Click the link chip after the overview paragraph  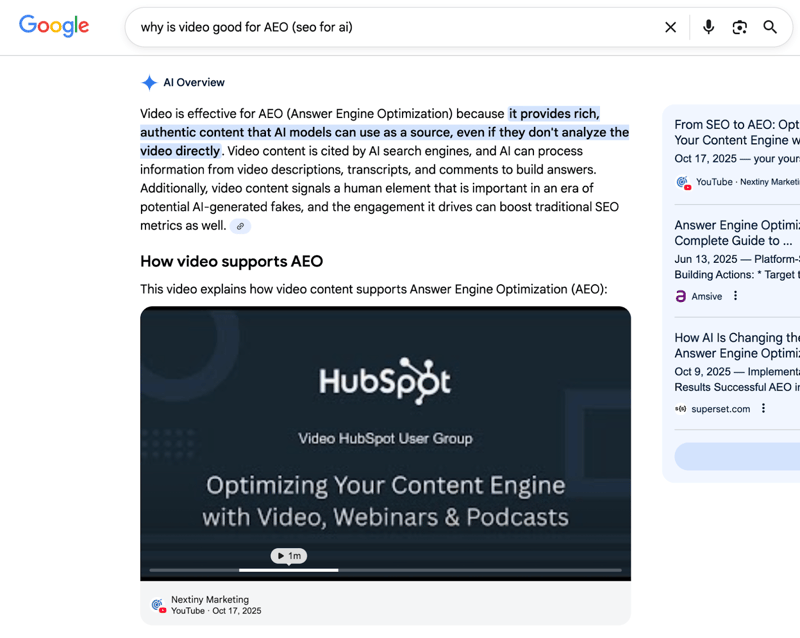click(240, 226)
